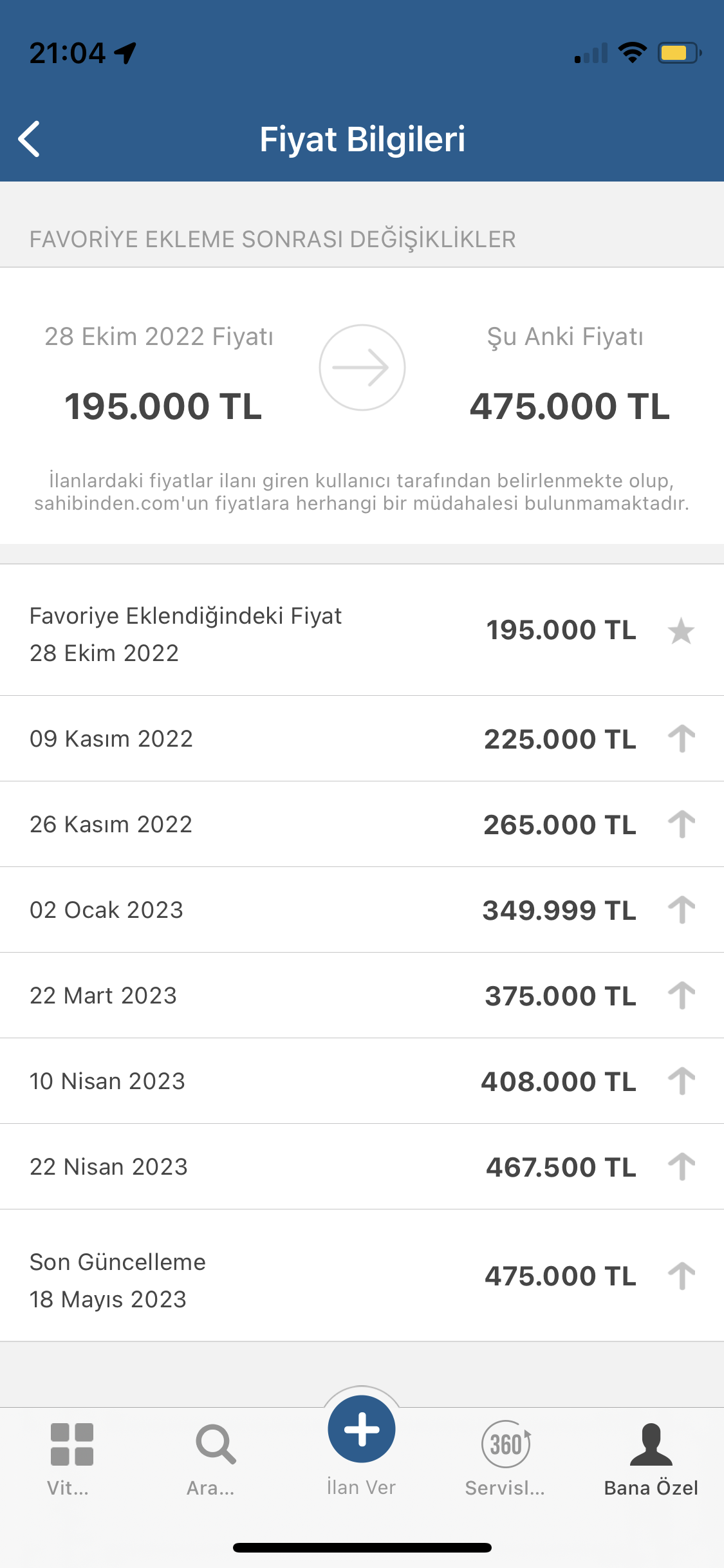
Task: Tap the star icon next to 195.000 TL
Action: click(x=681, y=631)
